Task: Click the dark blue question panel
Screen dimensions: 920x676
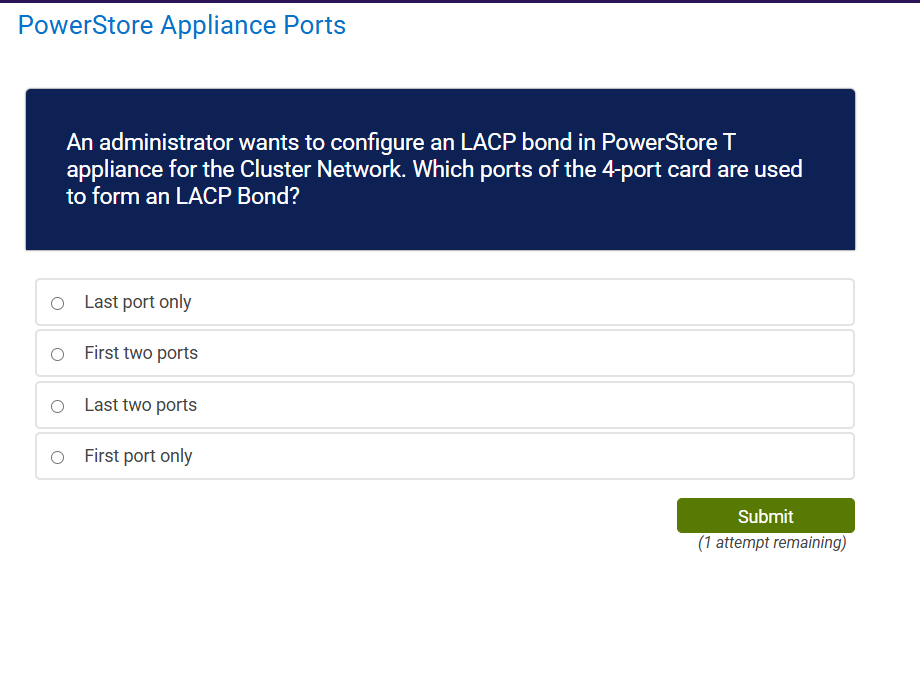Action: tap(440, 168)
